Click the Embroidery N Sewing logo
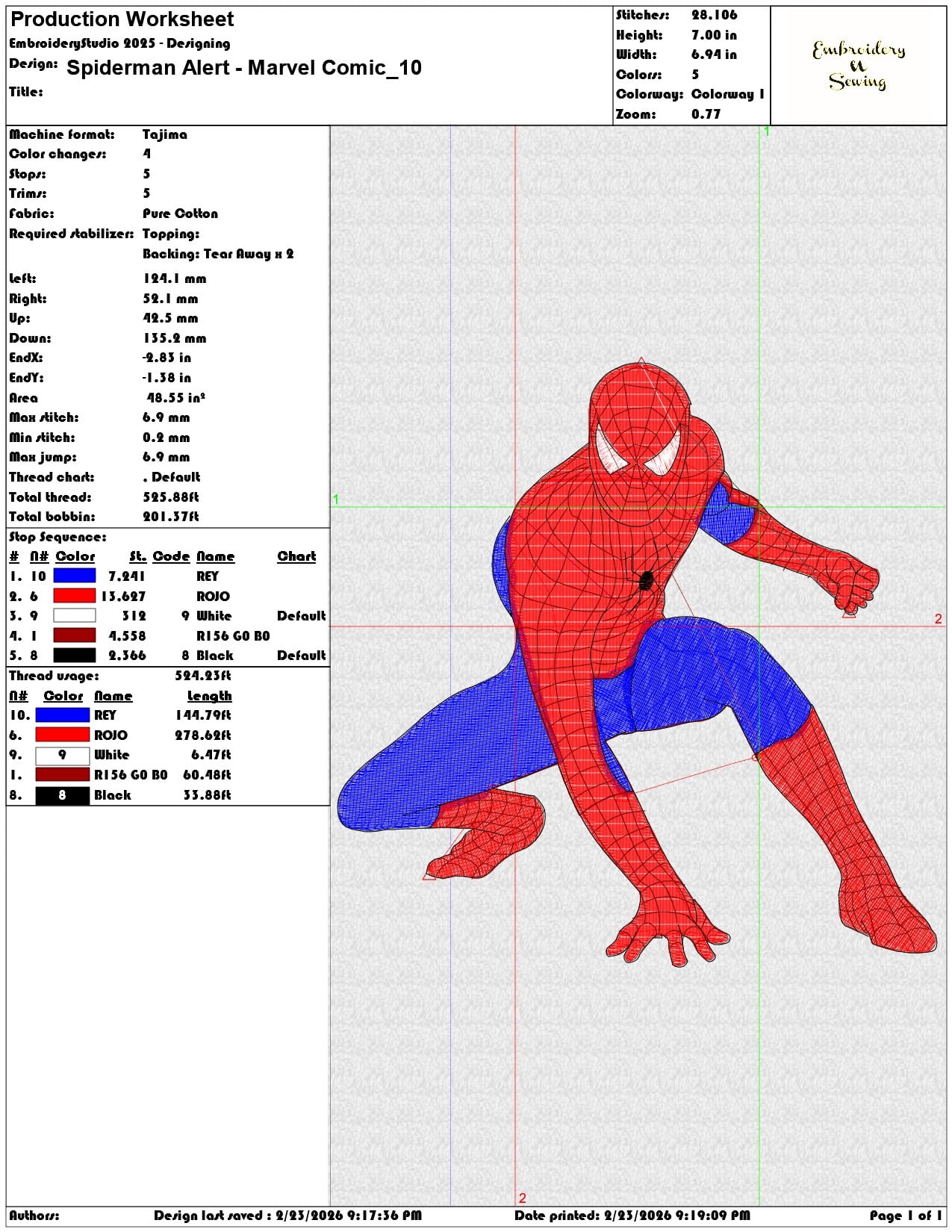This screenshot has width=952, height=1232. (x=859, y=66)
